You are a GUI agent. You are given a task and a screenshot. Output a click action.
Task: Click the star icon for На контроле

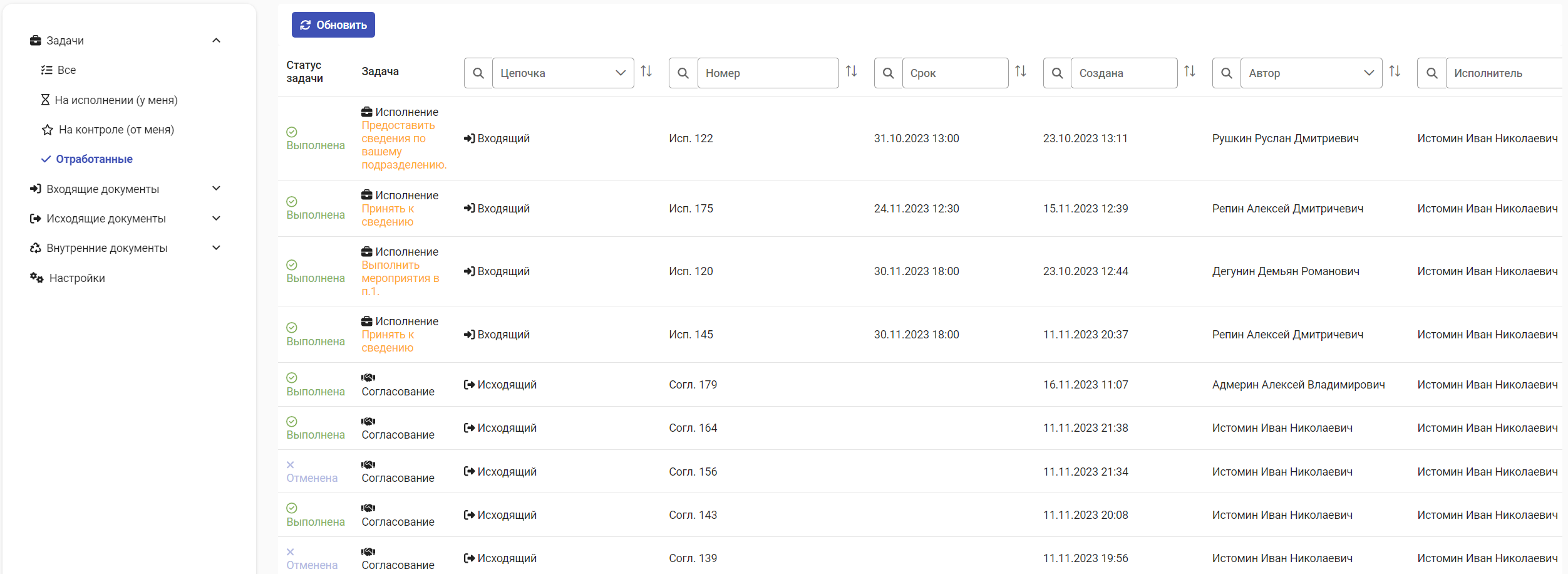tap(47, 130)
